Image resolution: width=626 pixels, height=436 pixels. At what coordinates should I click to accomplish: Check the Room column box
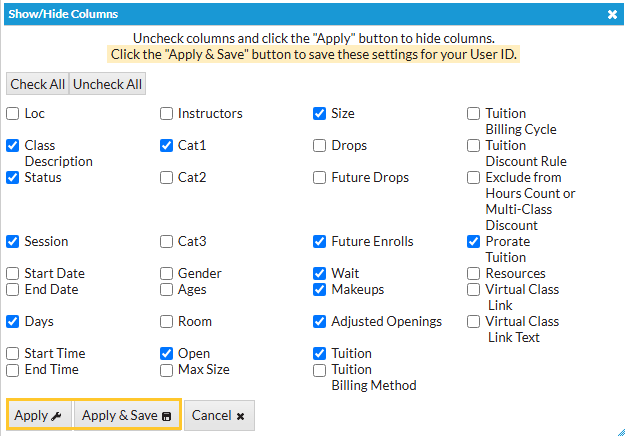point(167,322)
